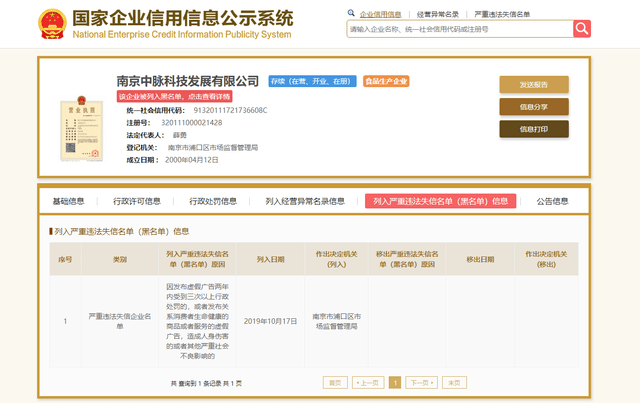This screenshot has height=403, width=640.
Task: Click the red blacklist warning banner link
Action: 175,96
